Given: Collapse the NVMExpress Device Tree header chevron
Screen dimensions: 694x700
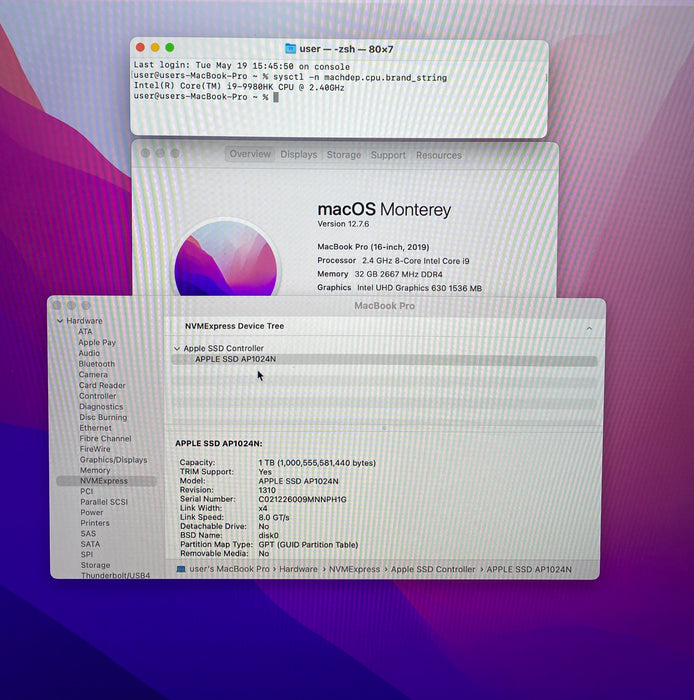Looking at the screenshot, I should tap(589, 329).
